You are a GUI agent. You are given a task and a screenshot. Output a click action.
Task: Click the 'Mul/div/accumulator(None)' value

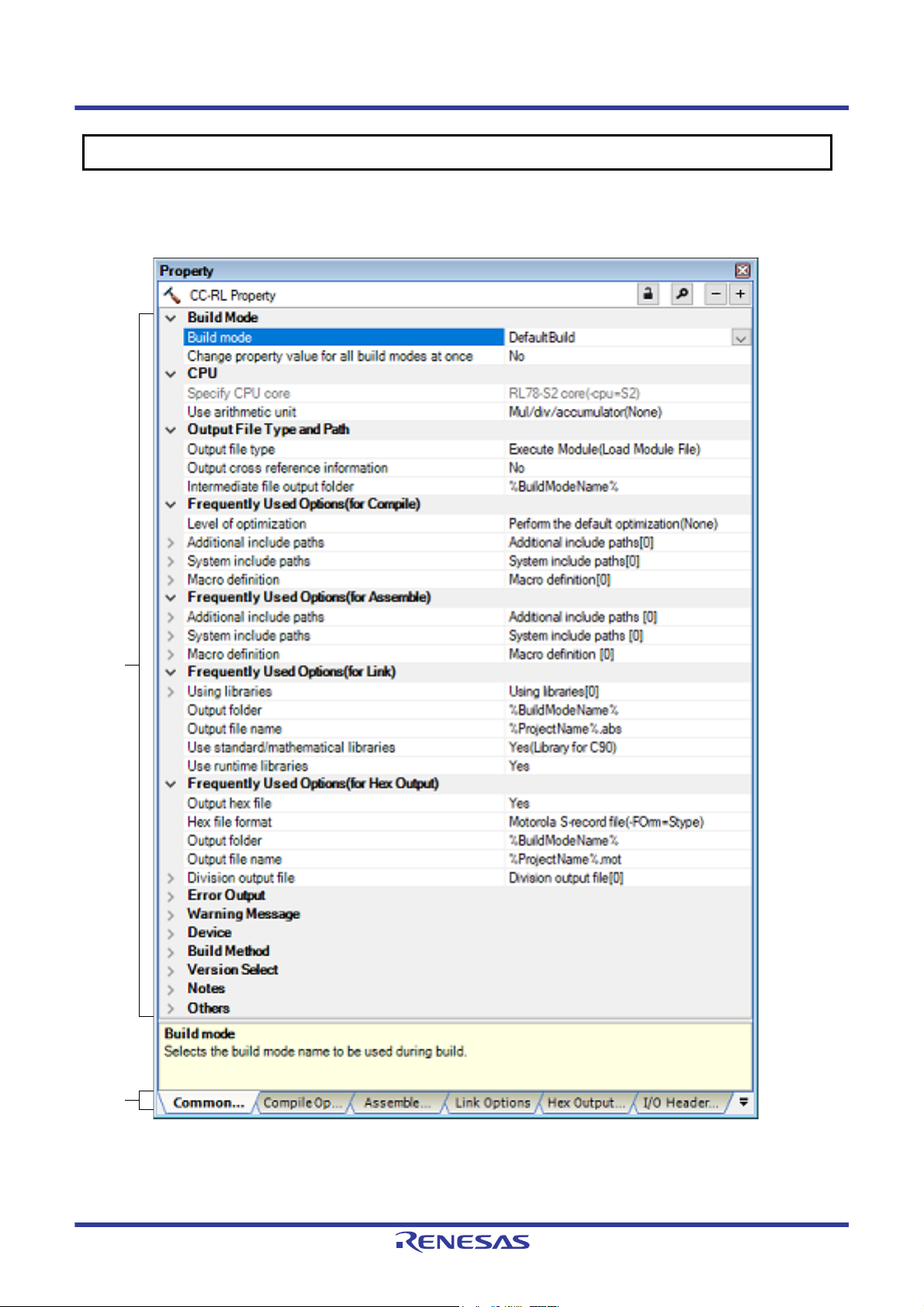(585, 412)
